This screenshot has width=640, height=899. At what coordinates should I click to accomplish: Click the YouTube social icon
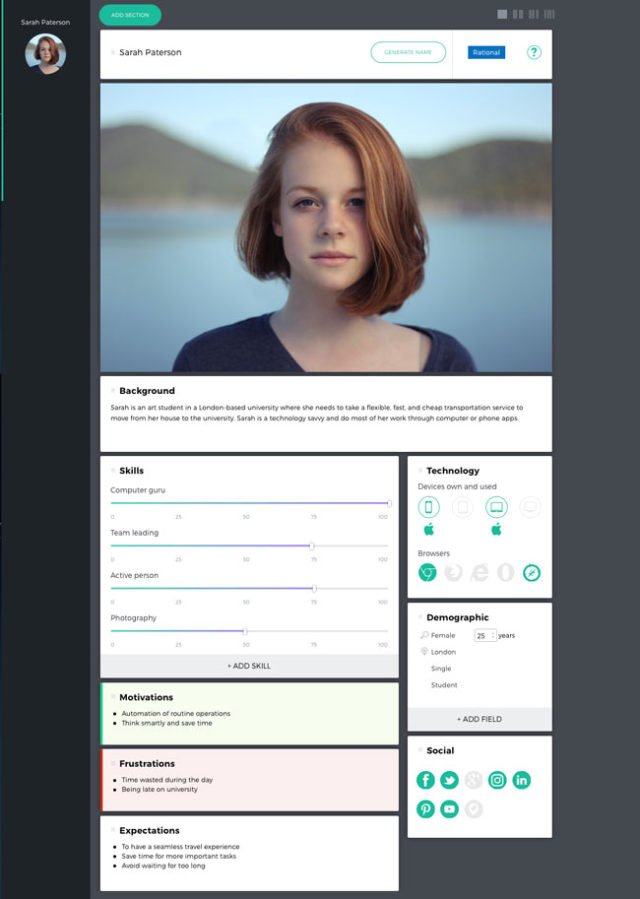450,809
